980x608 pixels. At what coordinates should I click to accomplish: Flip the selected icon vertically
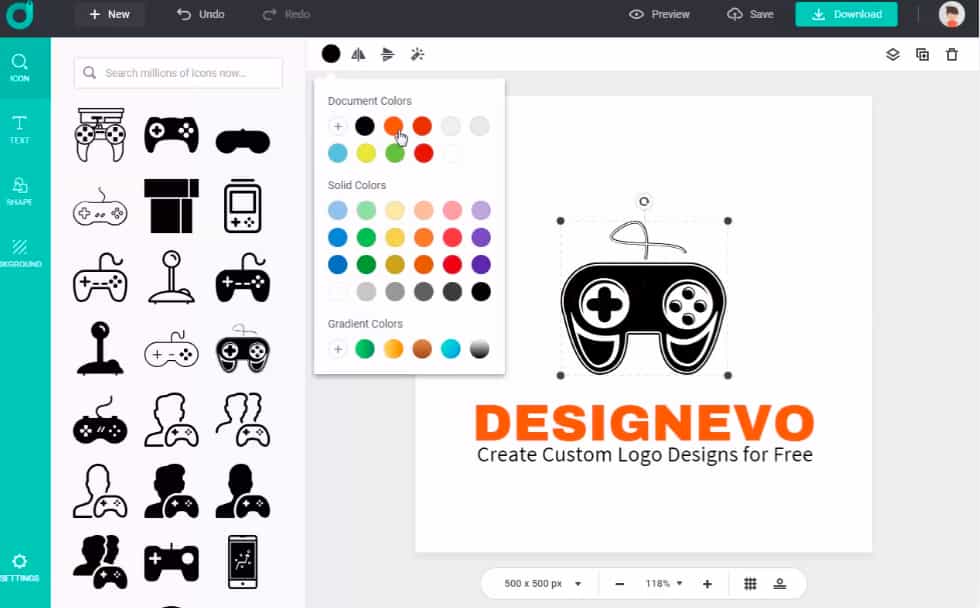point(388,55)
